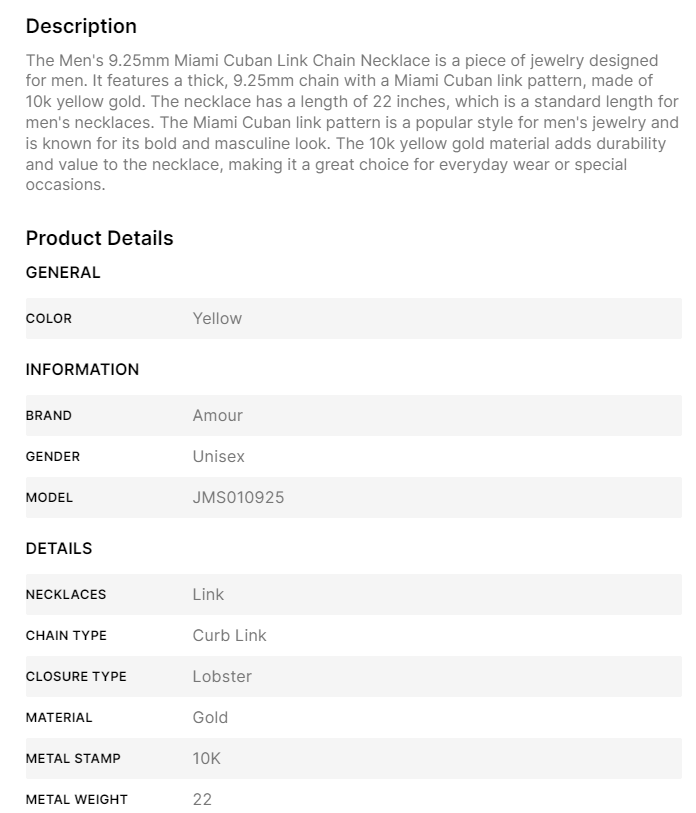Click the DETAILS section header
Screen dimensions: 696x813
click(x=59, y=548)
